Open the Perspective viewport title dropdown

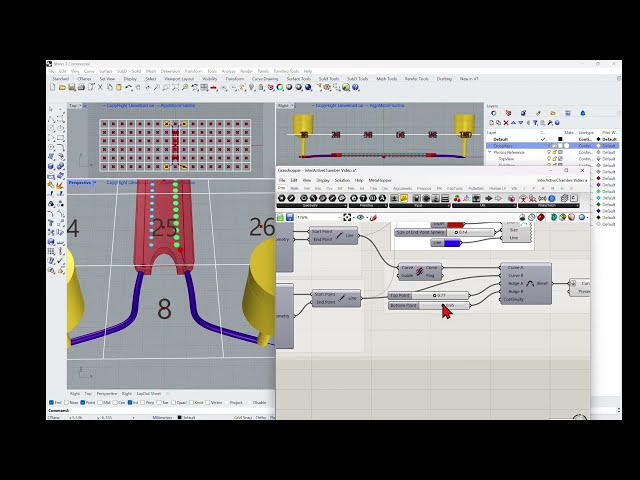(x=95, y=183)
